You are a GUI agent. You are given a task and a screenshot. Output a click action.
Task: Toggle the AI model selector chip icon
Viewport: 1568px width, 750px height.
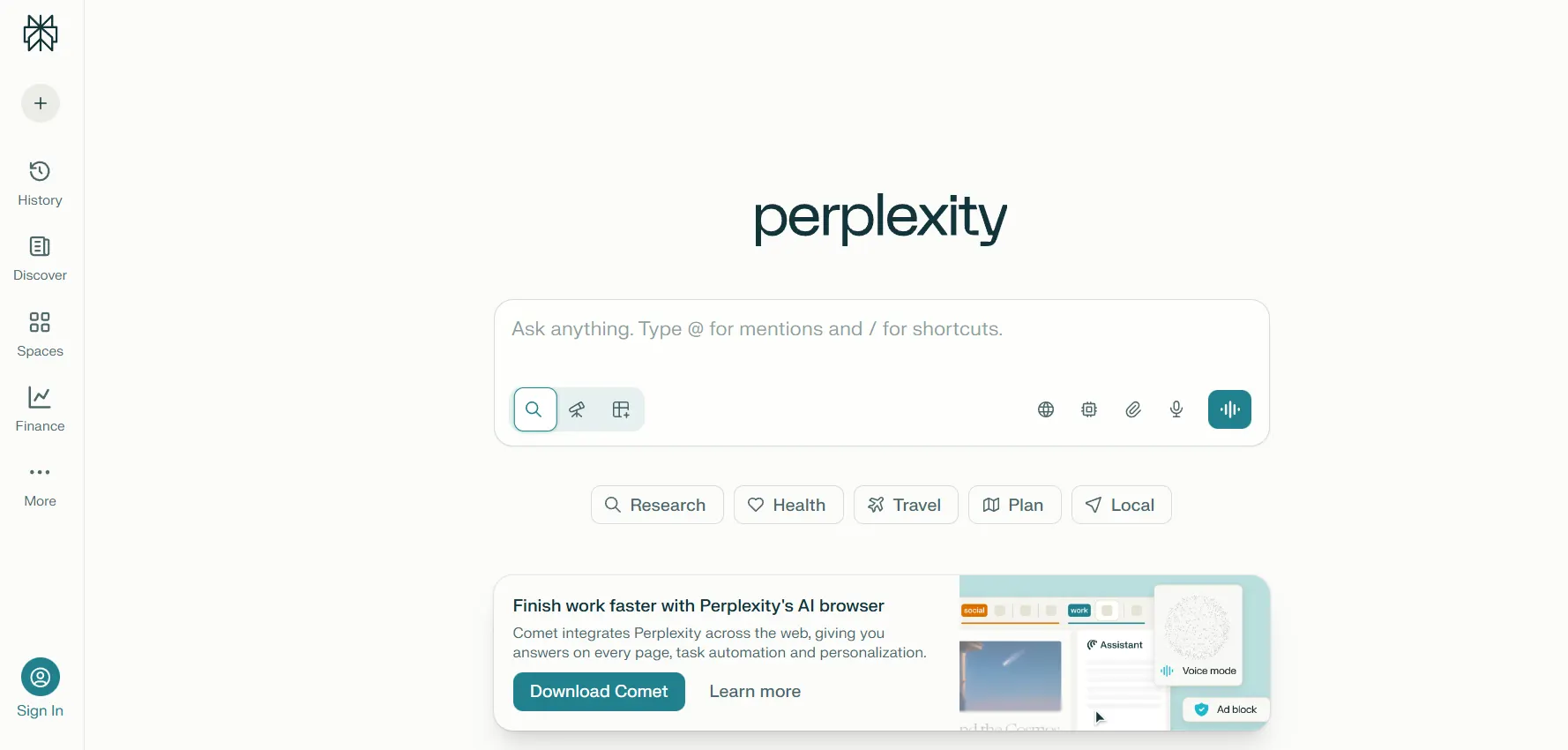click(1089, 409)
